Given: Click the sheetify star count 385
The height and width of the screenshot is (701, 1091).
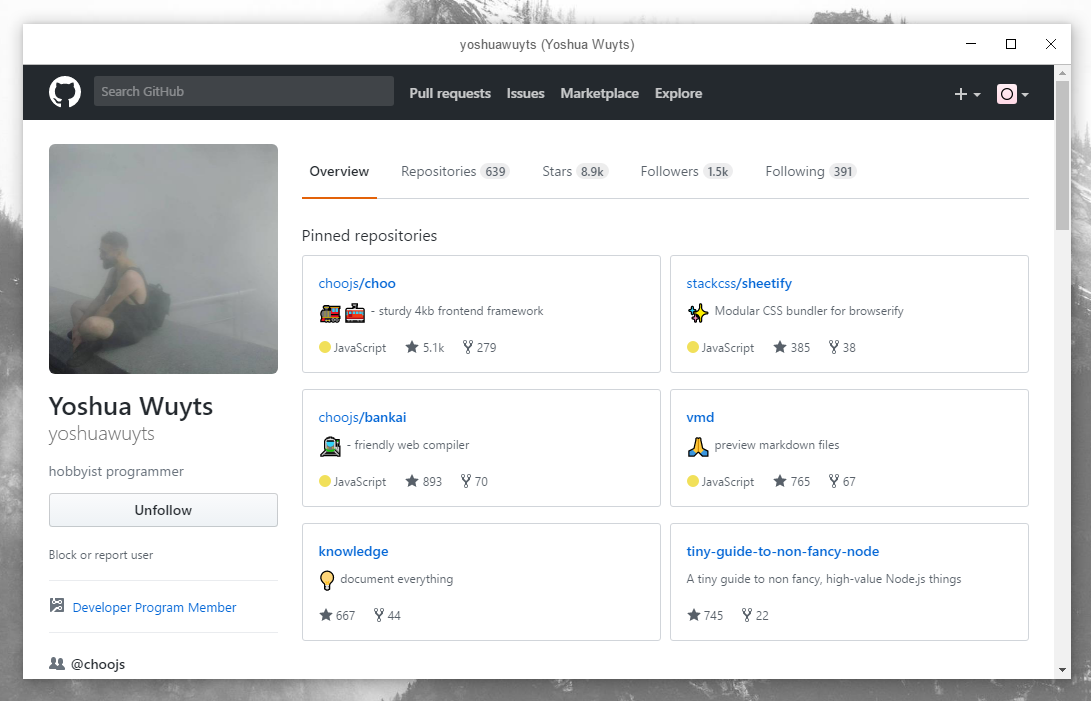Looking at the screenshot, I should coord(792,347).
